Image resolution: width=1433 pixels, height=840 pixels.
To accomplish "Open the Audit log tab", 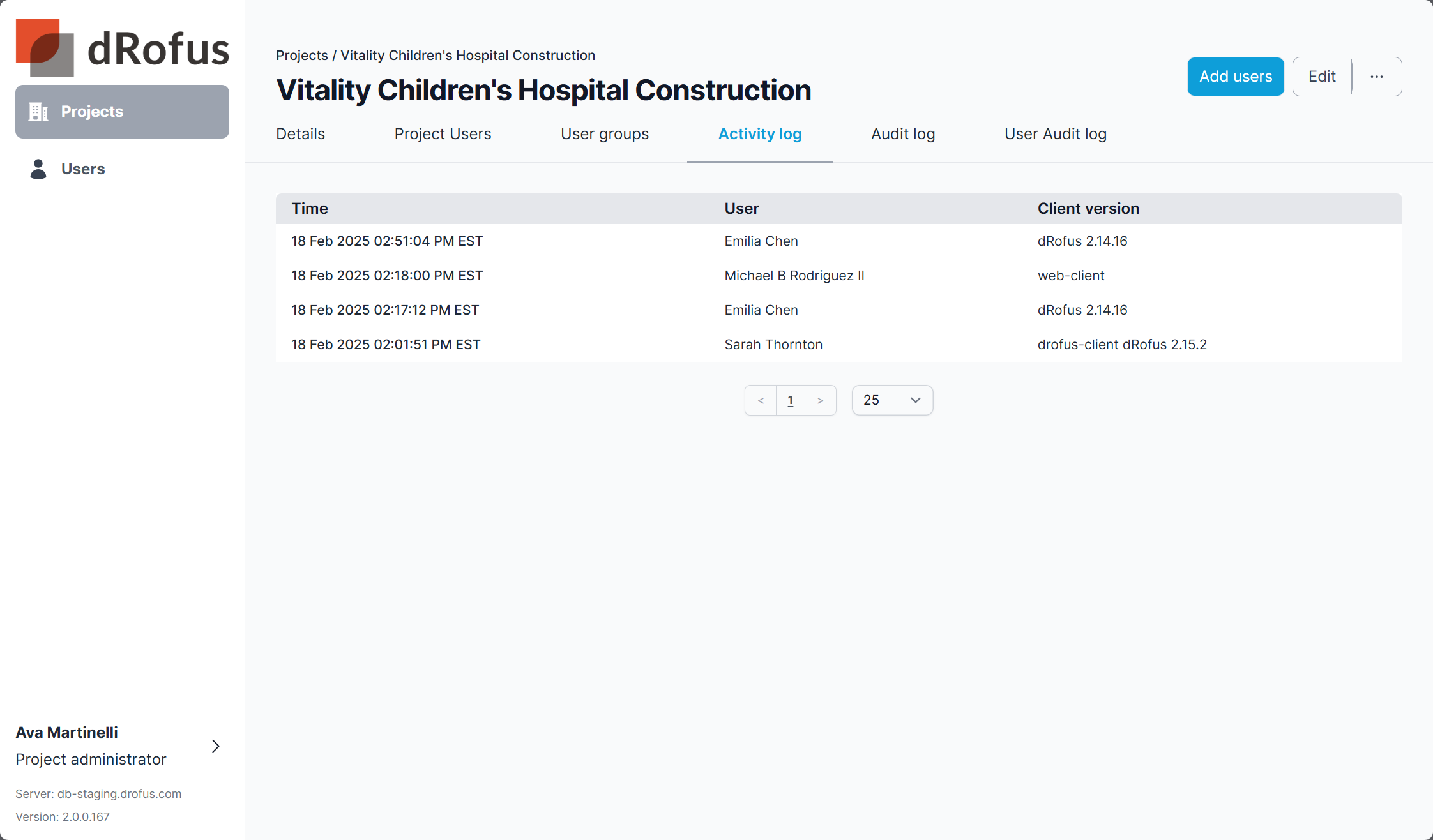I will click(x=903, y=134).
